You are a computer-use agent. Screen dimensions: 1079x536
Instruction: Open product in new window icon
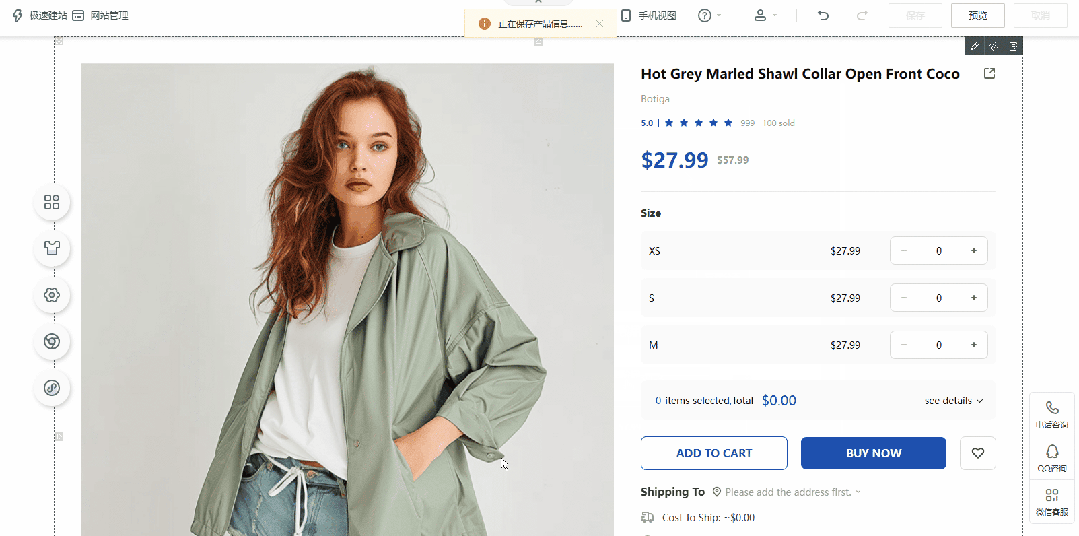990,74
